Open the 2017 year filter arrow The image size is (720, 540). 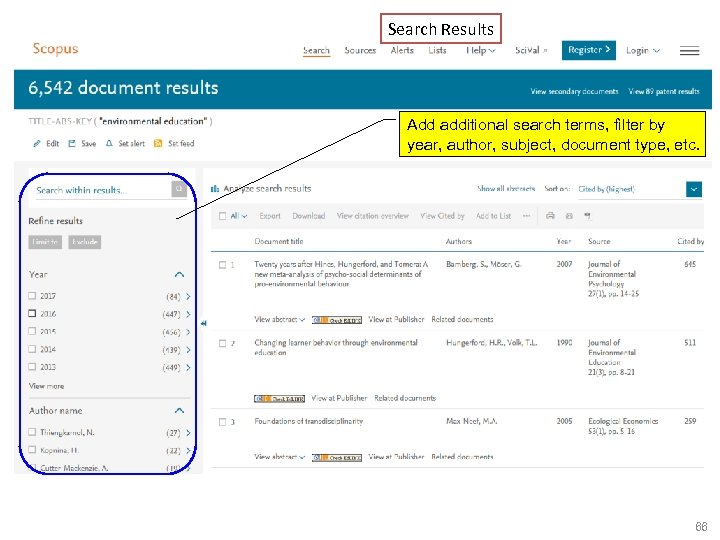[x=188, y=297]
